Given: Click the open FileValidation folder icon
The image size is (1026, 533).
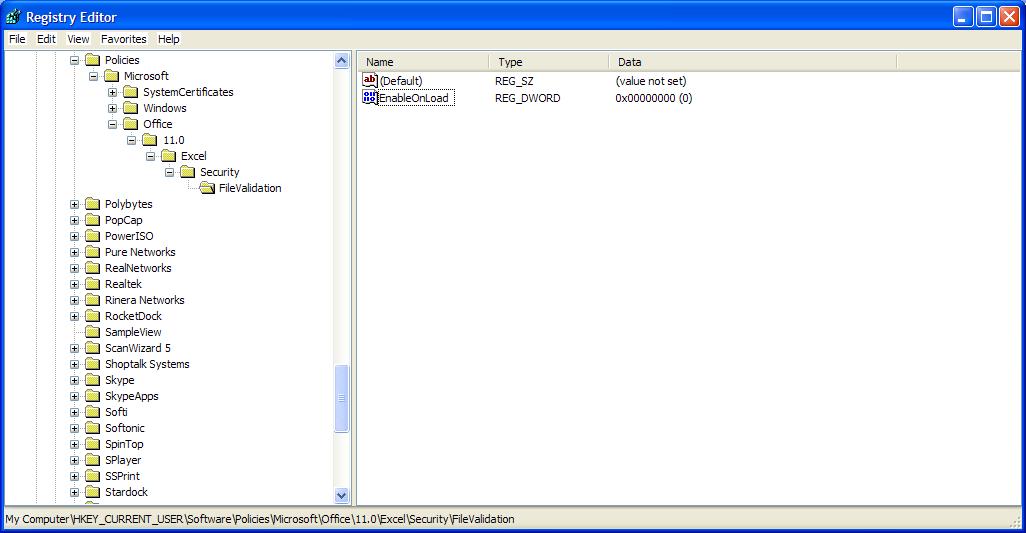Looking at the screenshot, I should coord(207,188).
